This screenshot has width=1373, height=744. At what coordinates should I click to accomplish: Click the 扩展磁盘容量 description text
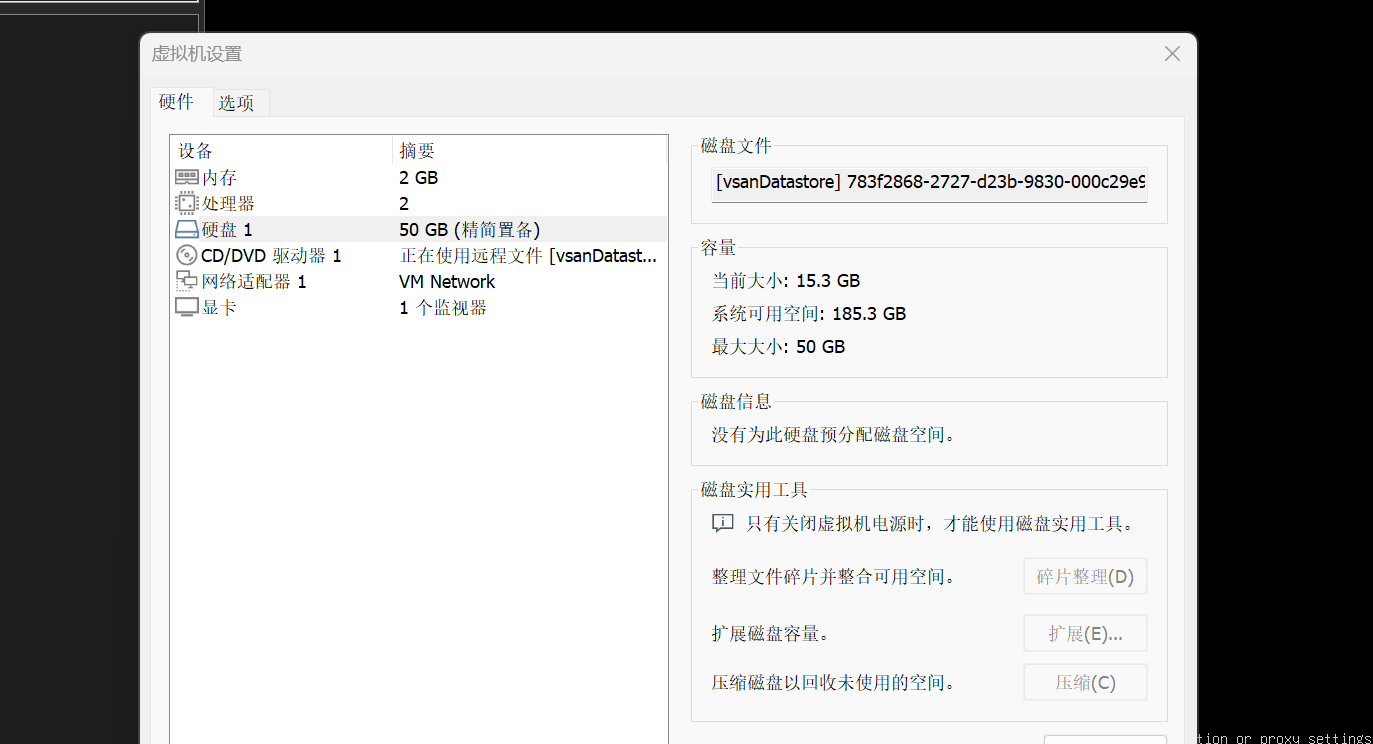click(770, 633)
